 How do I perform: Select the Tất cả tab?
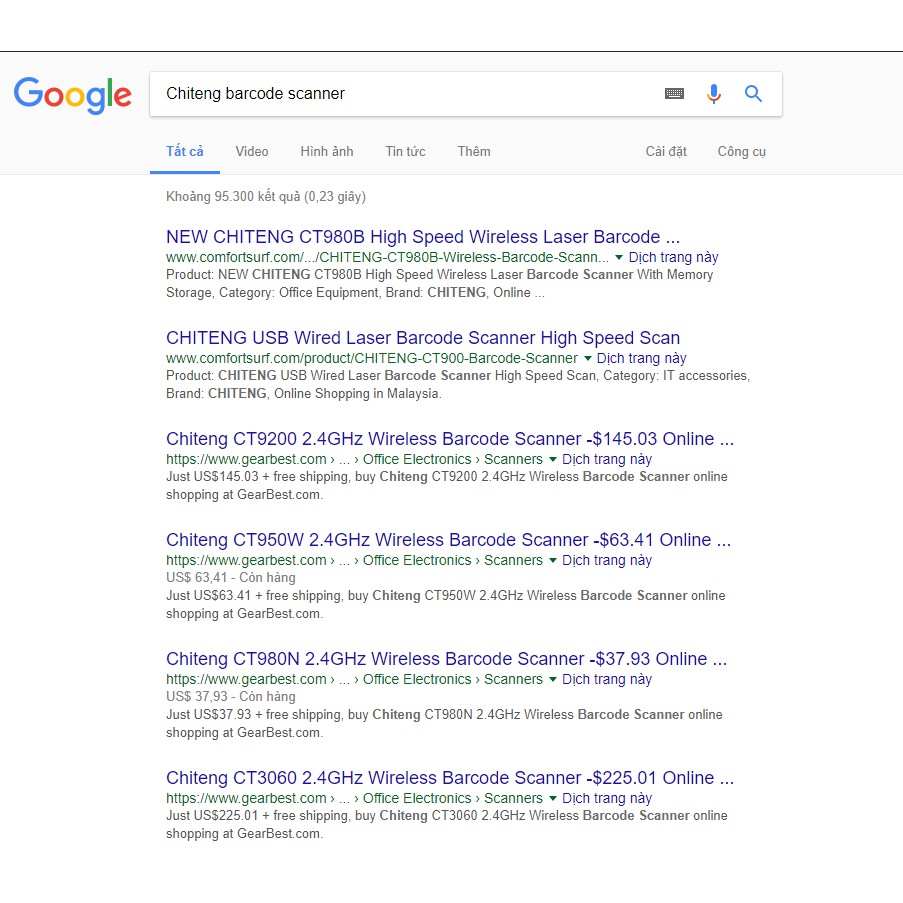(x=185, y=152)
